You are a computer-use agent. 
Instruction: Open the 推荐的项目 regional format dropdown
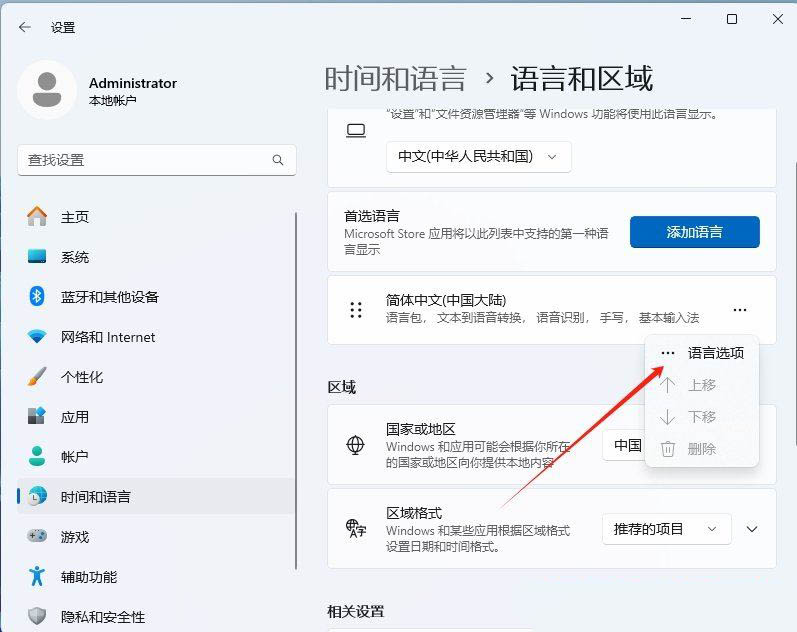[666, 529]
